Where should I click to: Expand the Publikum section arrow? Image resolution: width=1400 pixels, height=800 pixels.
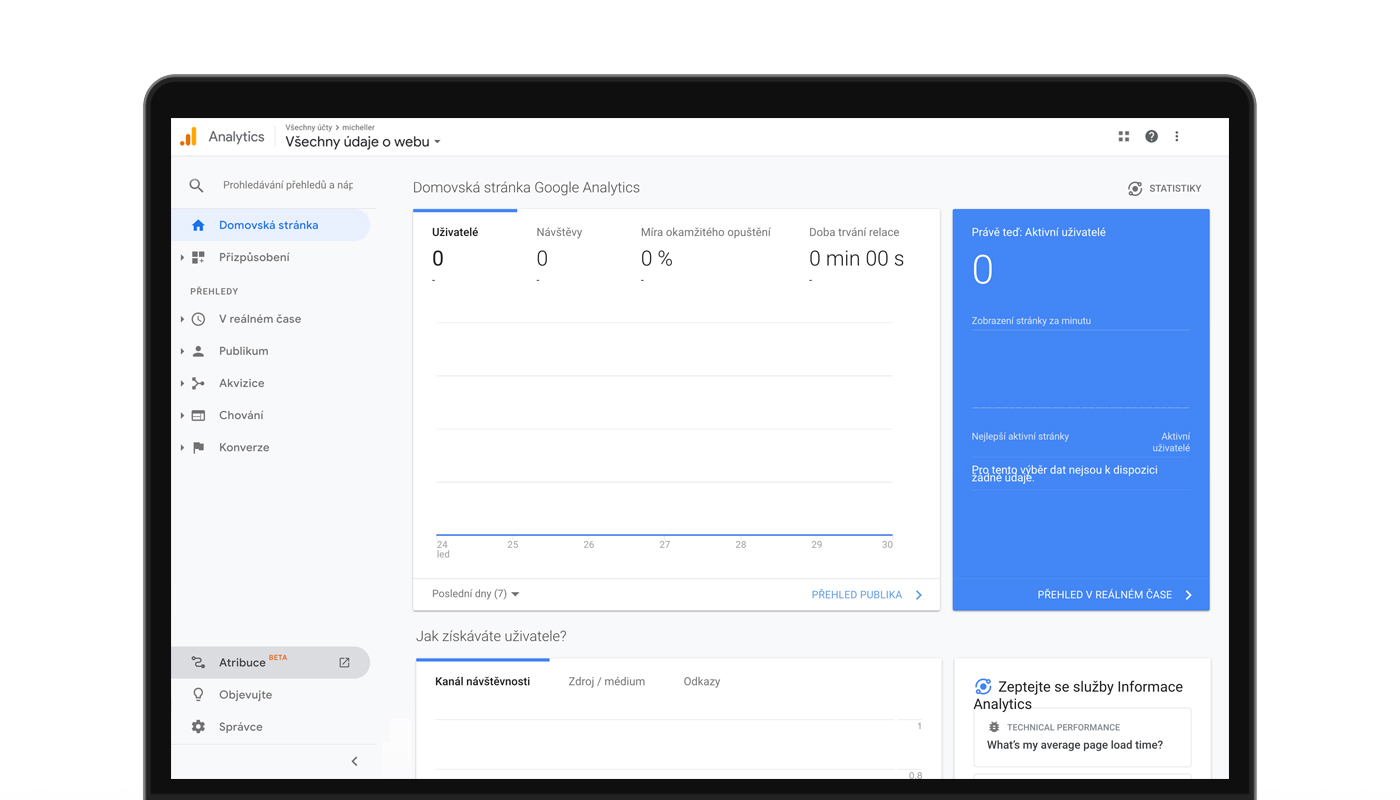(x=182, y=351)
